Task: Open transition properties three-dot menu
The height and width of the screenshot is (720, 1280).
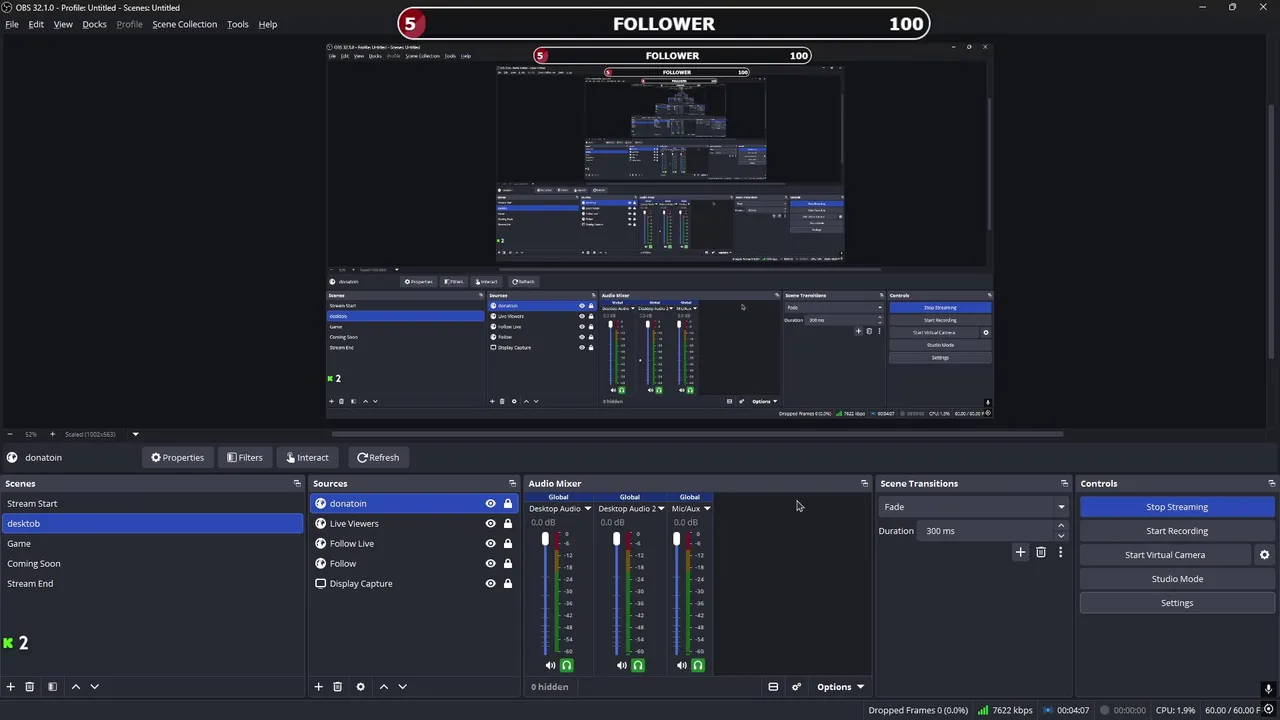Action: (1060, 552)
